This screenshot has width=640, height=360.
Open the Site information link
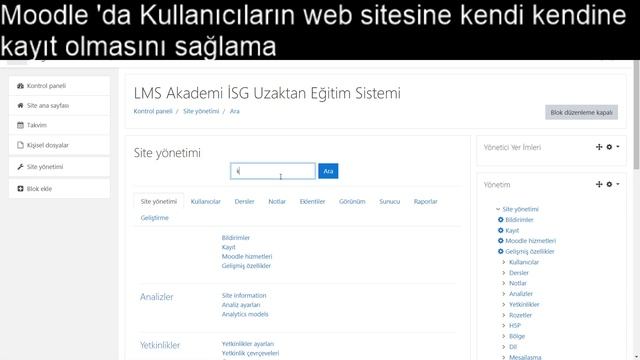[x=244, y=296]
